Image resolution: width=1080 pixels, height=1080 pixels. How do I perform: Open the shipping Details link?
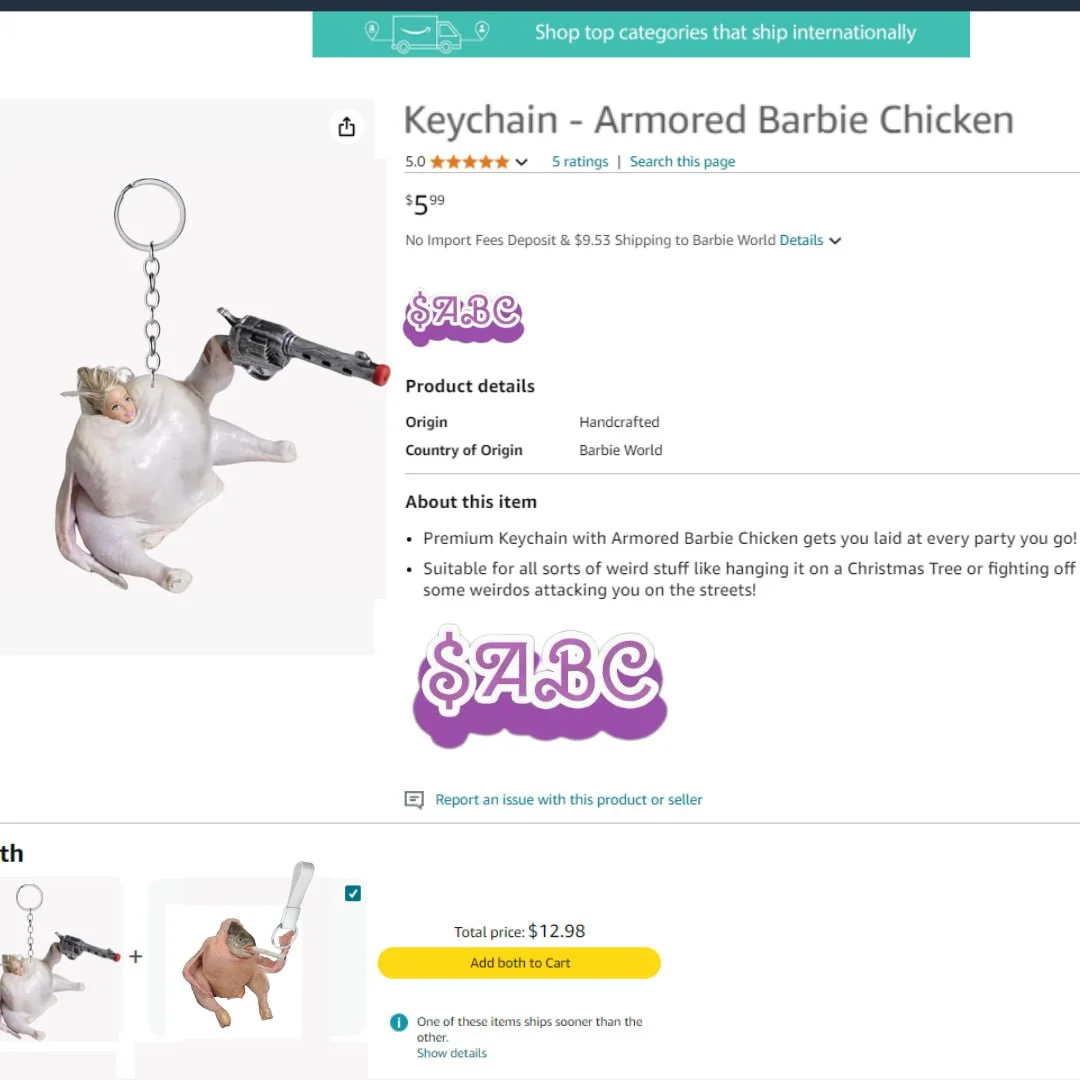point(801,241)
